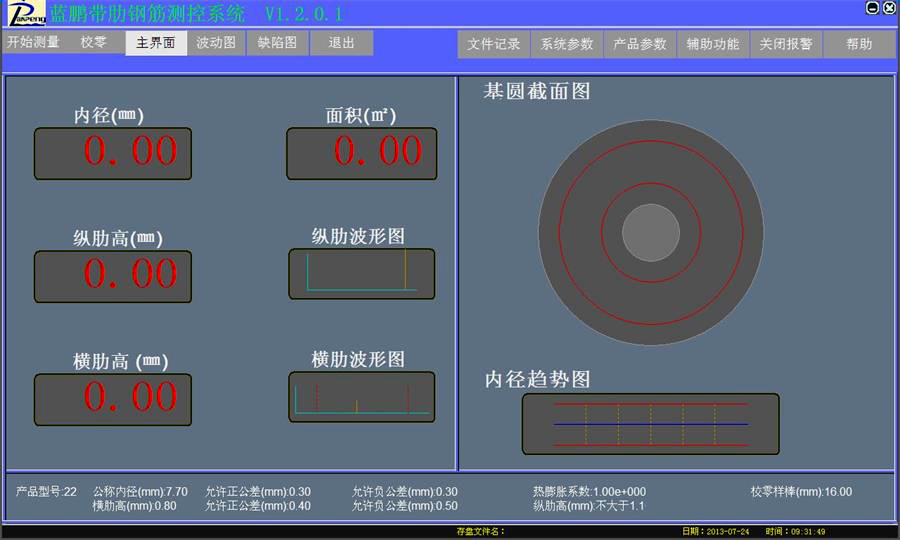The image size is (900, 540).
Task: Click the 内径趋势图 trend chart
Action: click(650, 423)
